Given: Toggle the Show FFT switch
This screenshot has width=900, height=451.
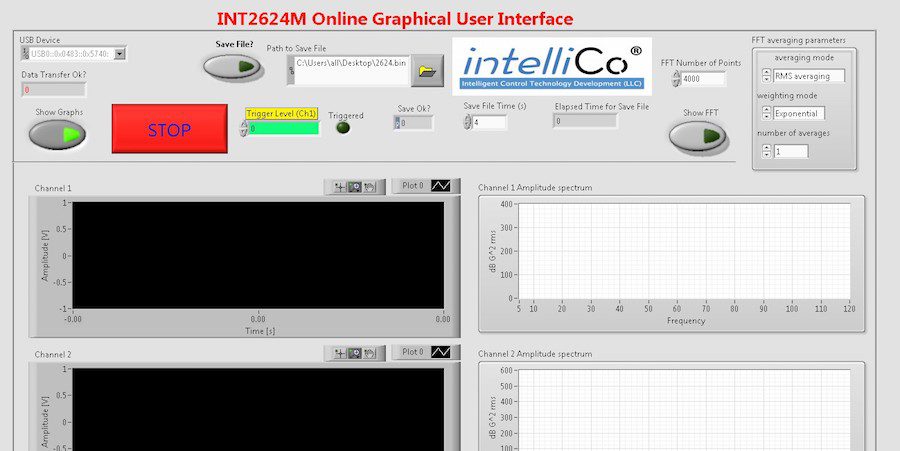Looking at the screenshot, I should (x=697, y=137).
